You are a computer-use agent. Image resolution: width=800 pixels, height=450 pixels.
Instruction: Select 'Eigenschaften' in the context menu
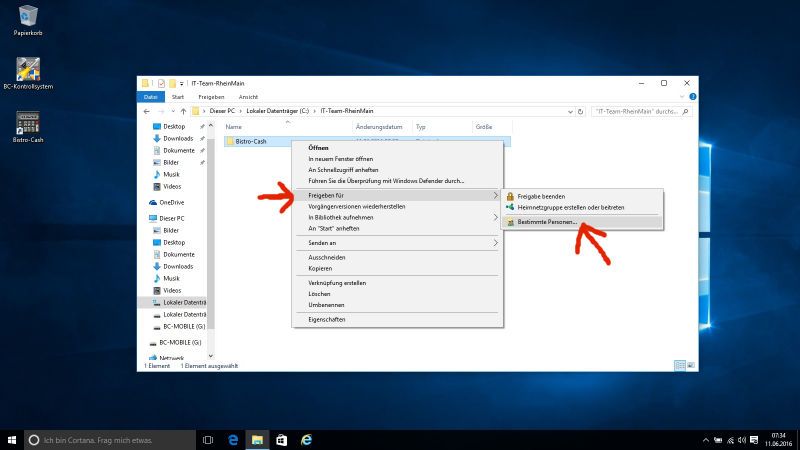327,319
